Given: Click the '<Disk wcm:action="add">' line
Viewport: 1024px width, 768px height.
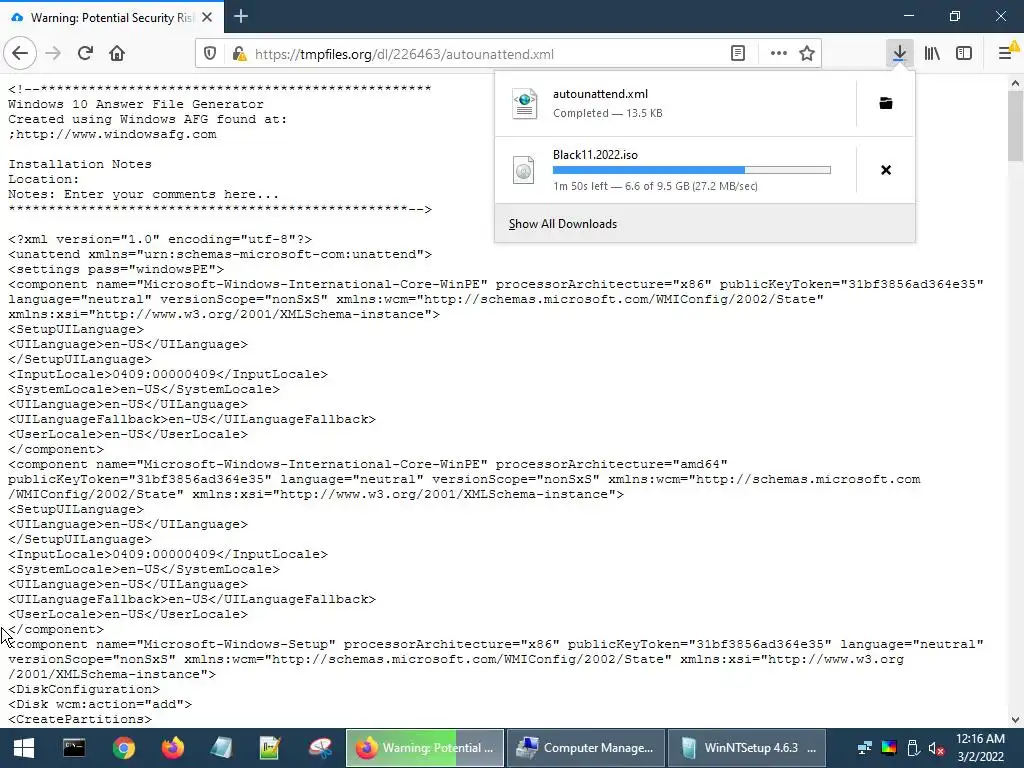Looking at the screenshot, I should pyautogui.click(x=100, y=704).
